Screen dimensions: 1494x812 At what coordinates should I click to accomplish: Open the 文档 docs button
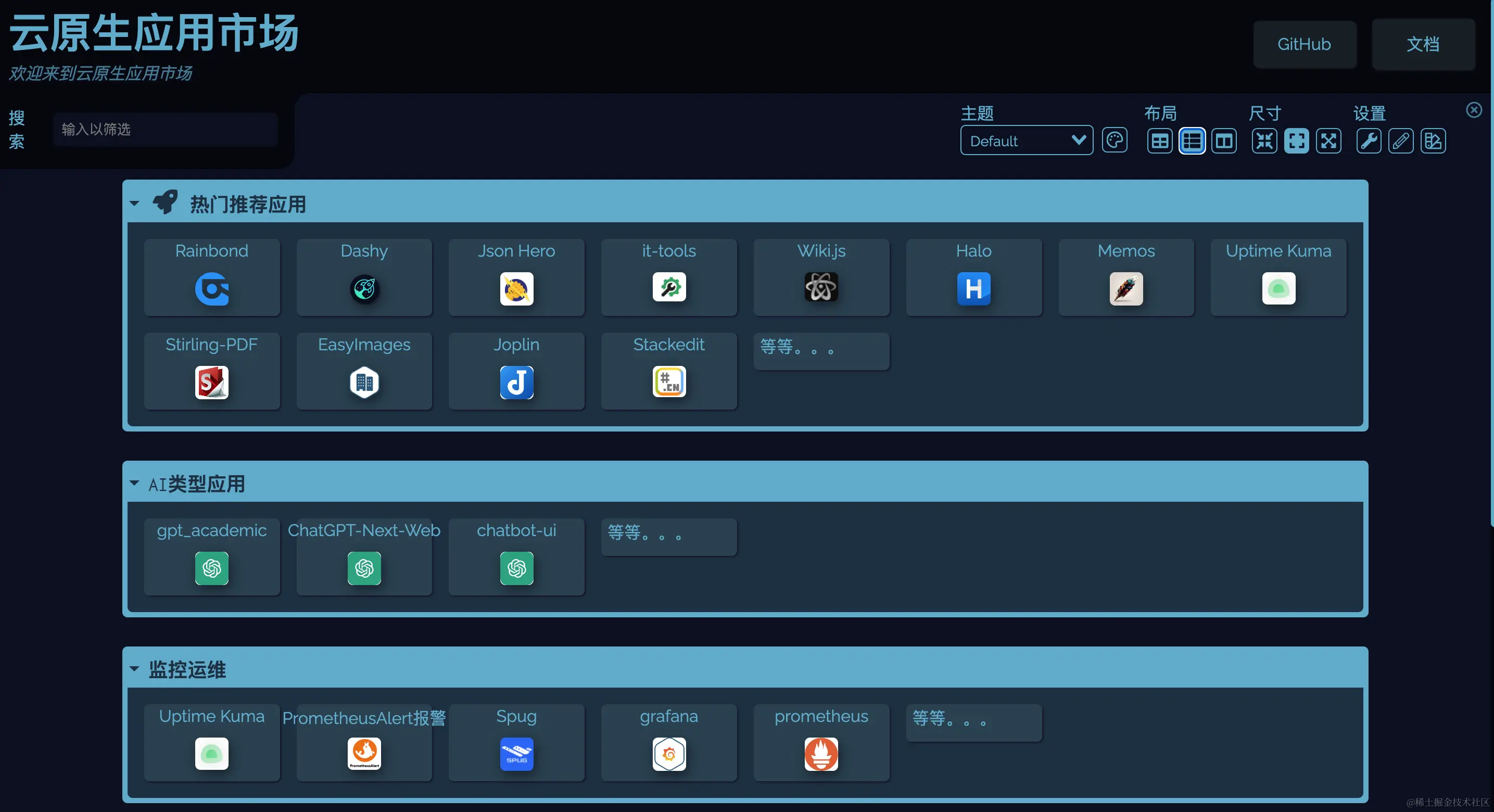point(1423,44)
